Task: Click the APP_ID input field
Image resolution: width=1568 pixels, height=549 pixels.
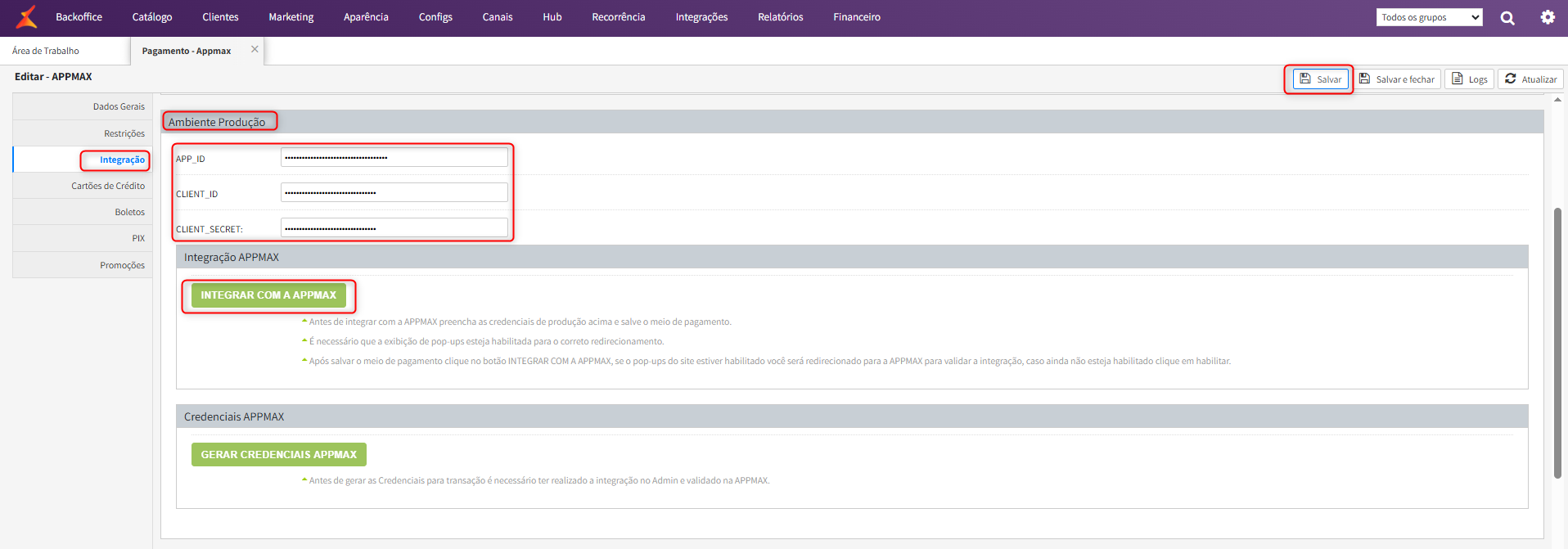Action: [x=394, y=157]
